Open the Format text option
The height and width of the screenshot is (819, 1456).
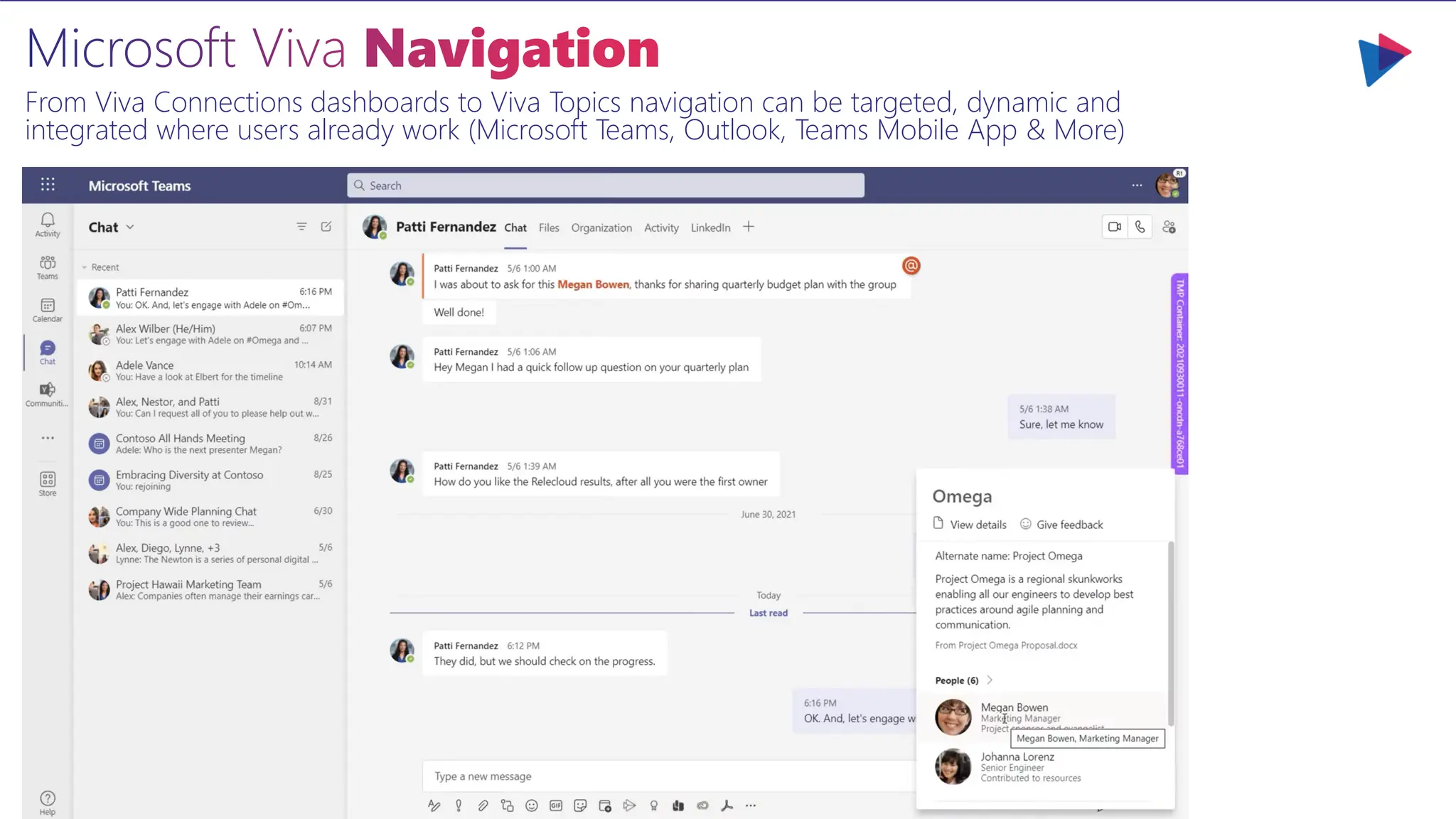(x=434, y=805)
